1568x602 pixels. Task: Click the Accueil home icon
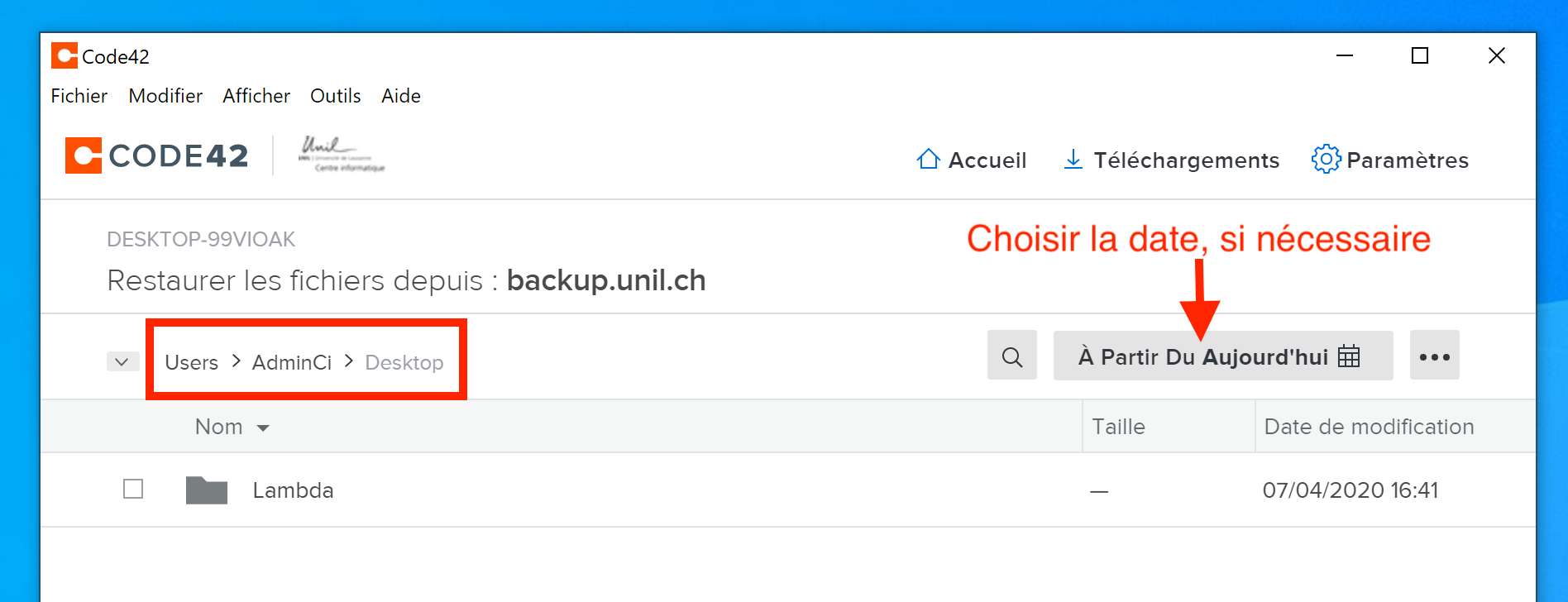pos(929,159)
